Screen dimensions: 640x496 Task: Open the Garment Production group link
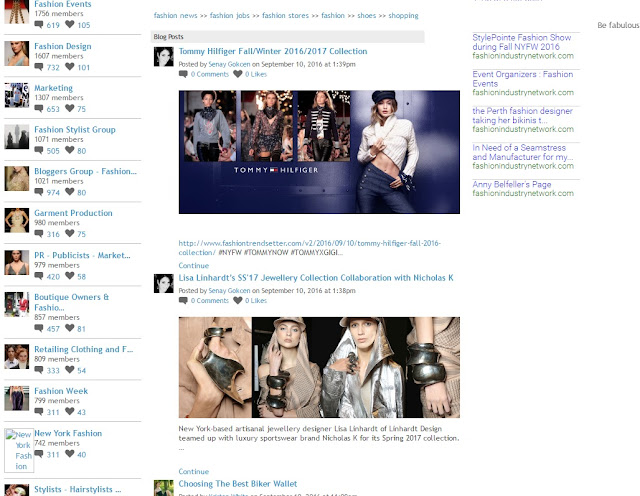point(73,213)
